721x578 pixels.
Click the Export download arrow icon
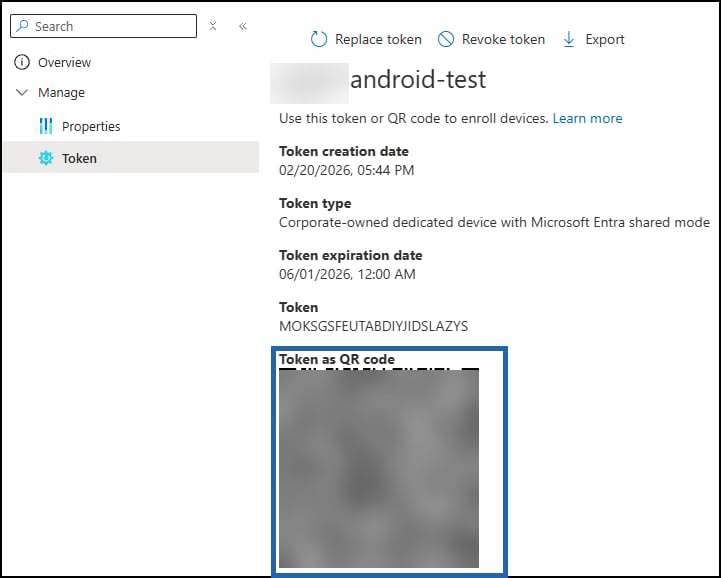tap(569, 40)
